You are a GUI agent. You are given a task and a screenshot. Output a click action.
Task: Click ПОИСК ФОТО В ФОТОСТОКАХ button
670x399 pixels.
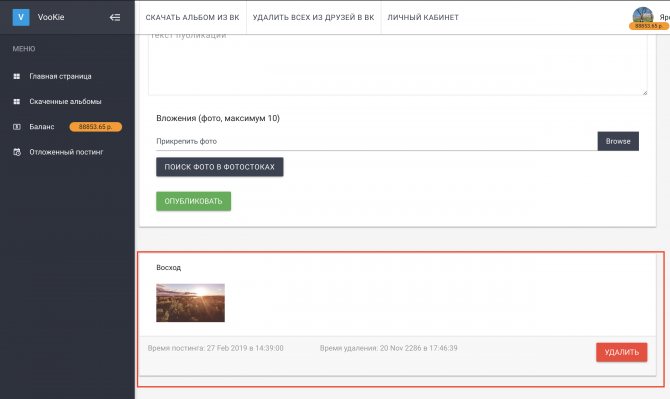tap(220, 167)
